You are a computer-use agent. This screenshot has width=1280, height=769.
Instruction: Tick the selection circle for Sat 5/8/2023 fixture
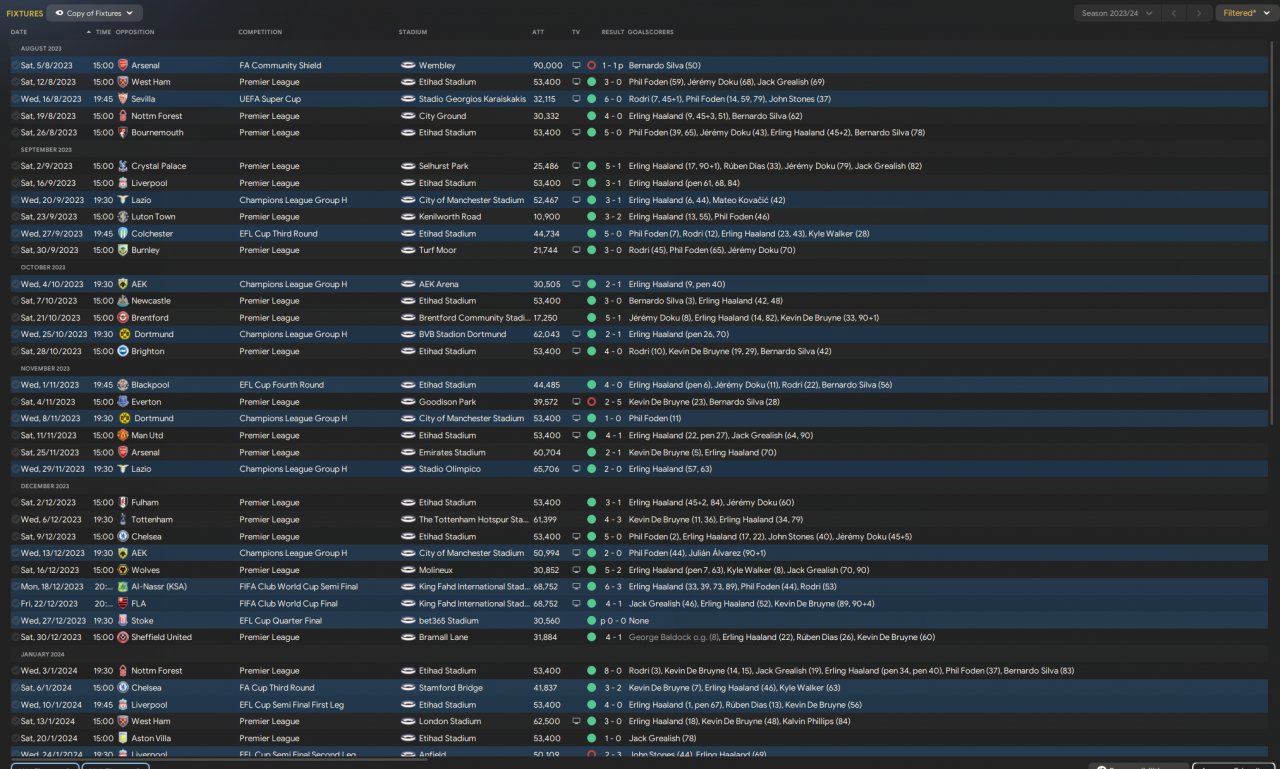coord(15,66)
